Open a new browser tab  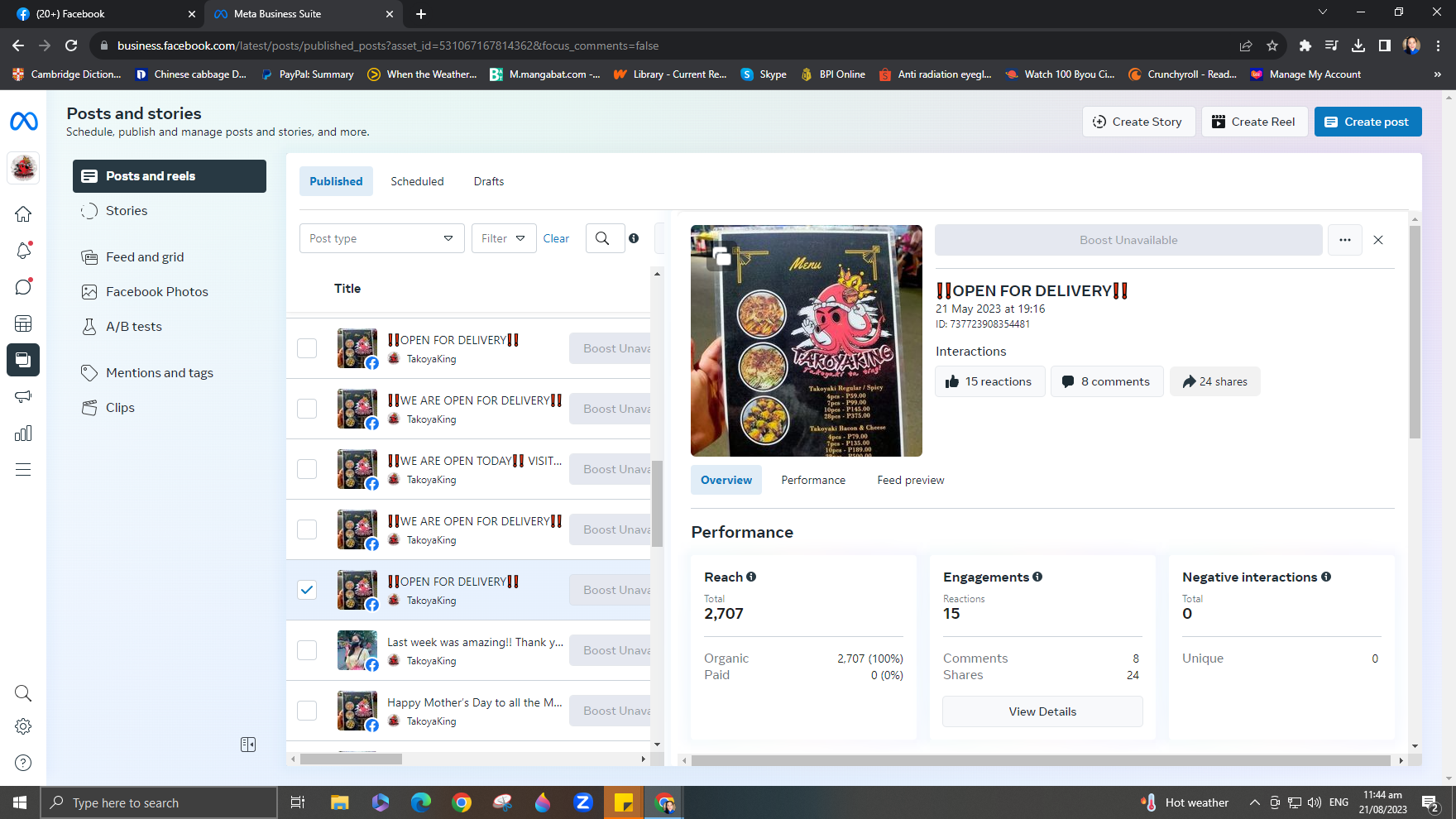pos(421,14)
